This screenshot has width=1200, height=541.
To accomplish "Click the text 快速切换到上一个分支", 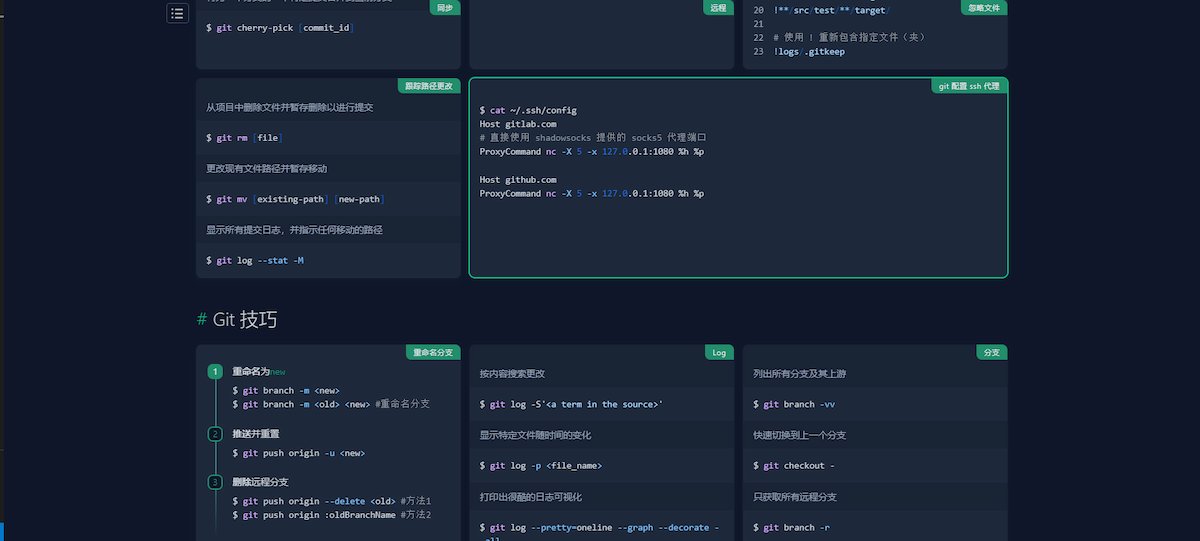I will [800, 435].
